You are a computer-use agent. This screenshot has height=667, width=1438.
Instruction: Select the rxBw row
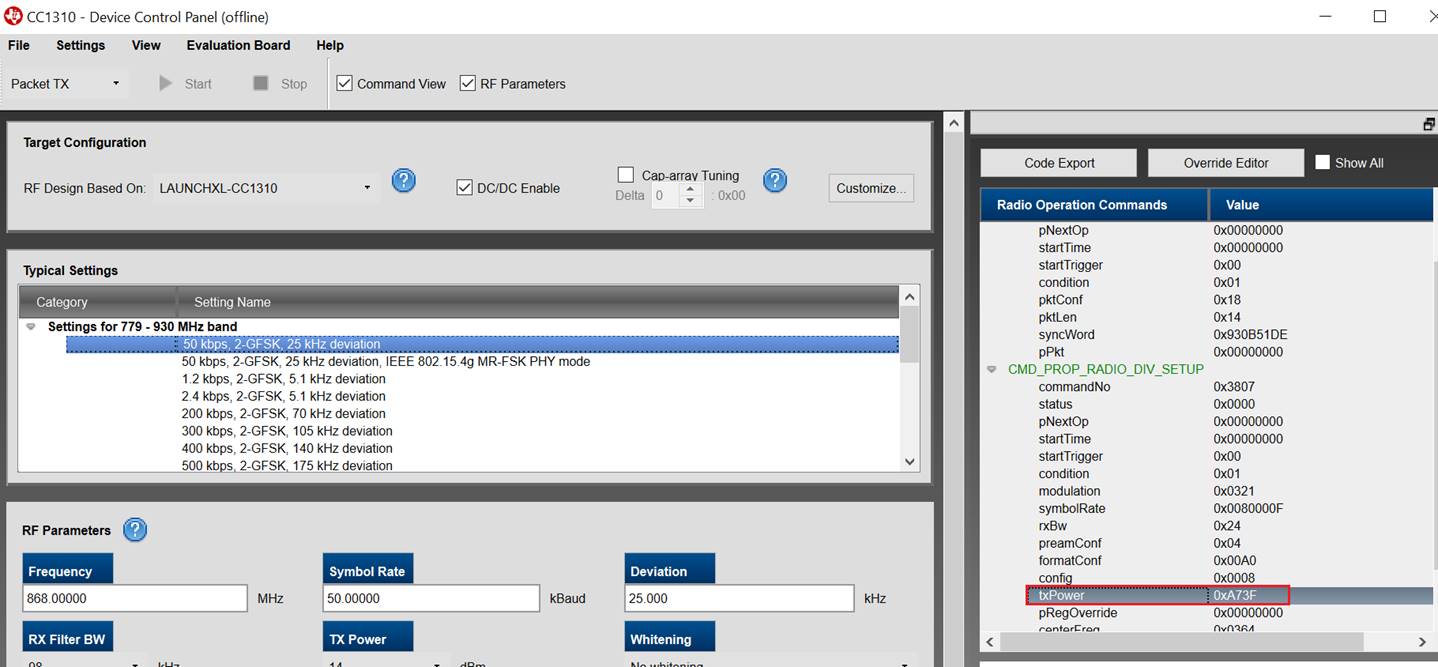coord(1207,525)
